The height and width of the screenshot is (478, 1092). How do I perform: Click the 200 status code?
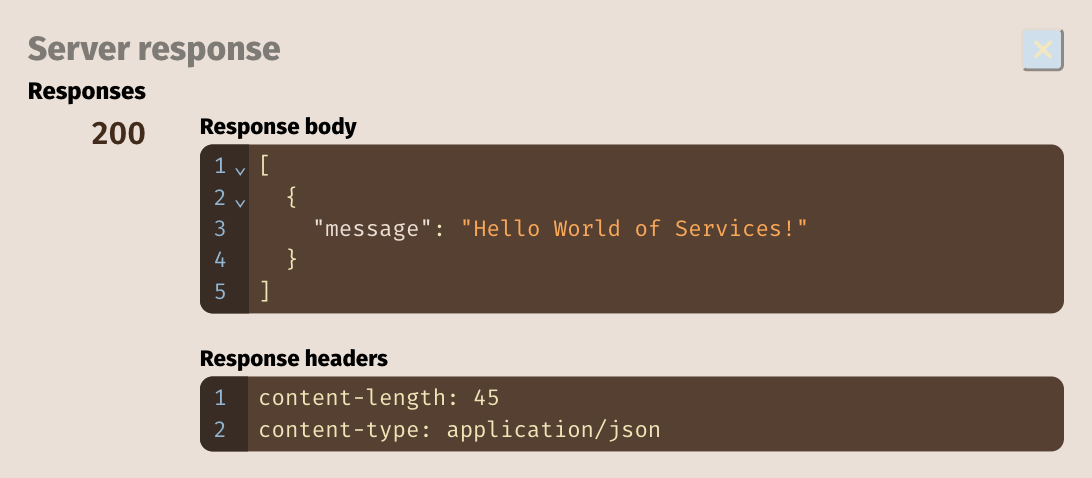click(118, 134)
